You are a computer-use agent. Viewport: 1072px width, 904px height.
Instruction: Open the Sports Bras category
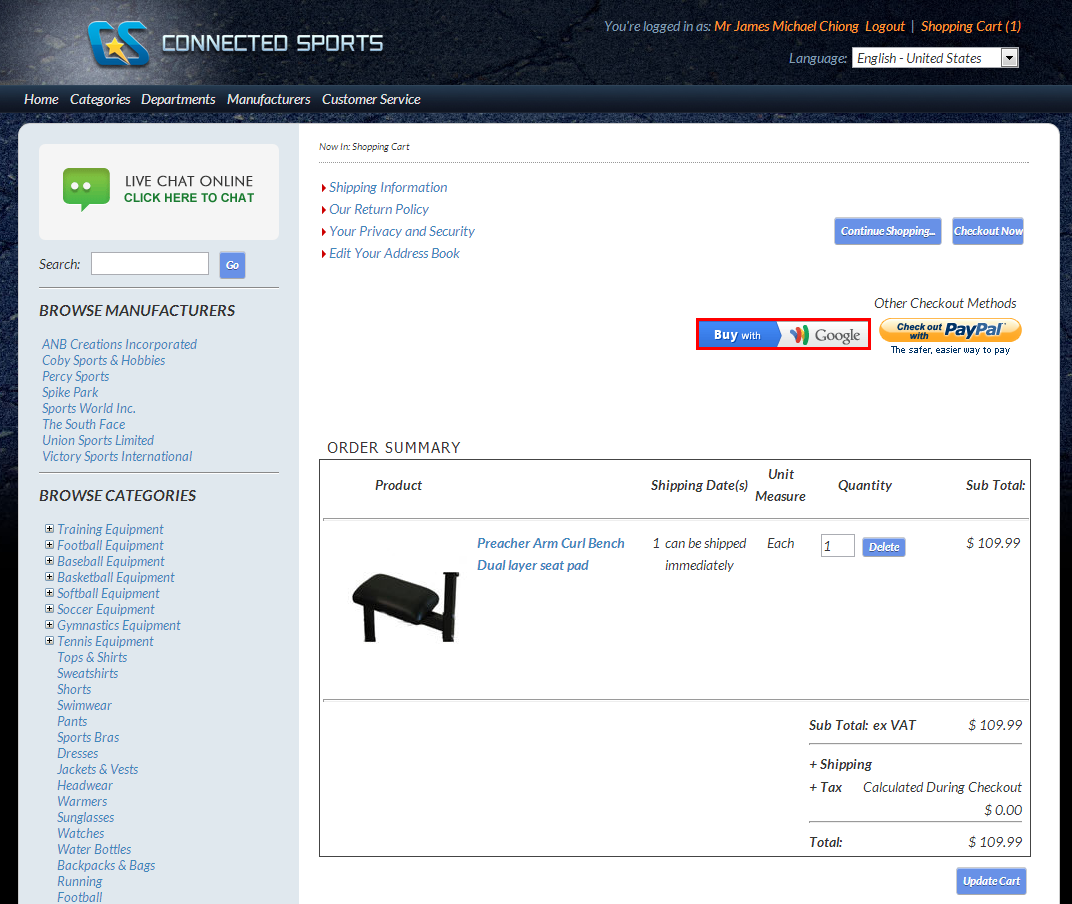point(88,737)
